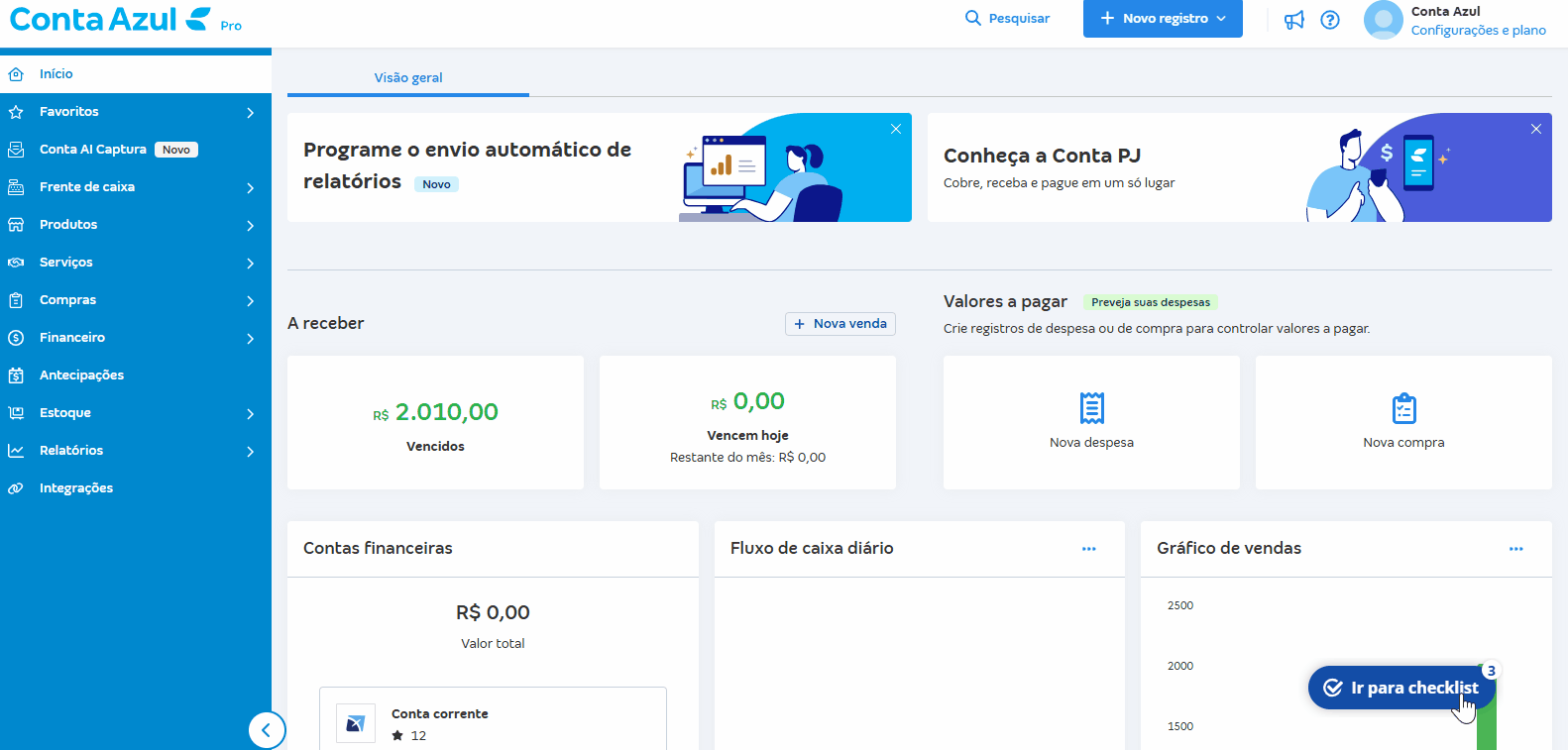Open the Vencidos R$ 2.010,00 card
The height and width of the screenshot is (750, 1568).
(x=435, y=423)
